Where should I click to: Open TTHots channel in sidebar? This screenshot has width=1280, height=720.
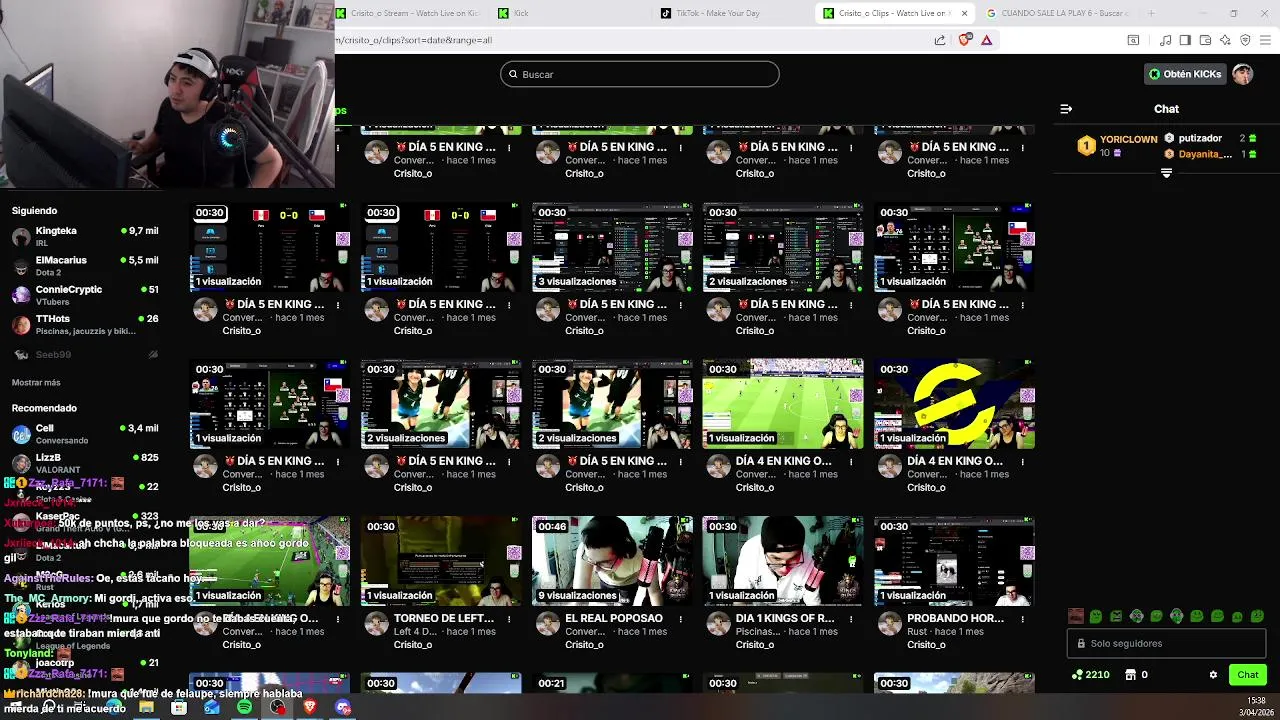[x=85, y=324]
